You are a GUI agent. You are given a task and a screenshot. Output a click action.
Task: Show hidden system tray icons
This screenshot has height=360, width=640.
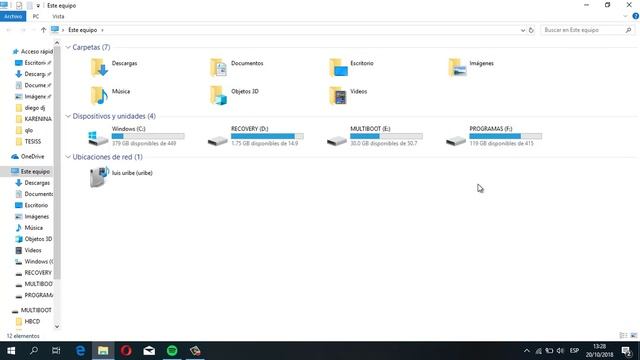[527, 351]
